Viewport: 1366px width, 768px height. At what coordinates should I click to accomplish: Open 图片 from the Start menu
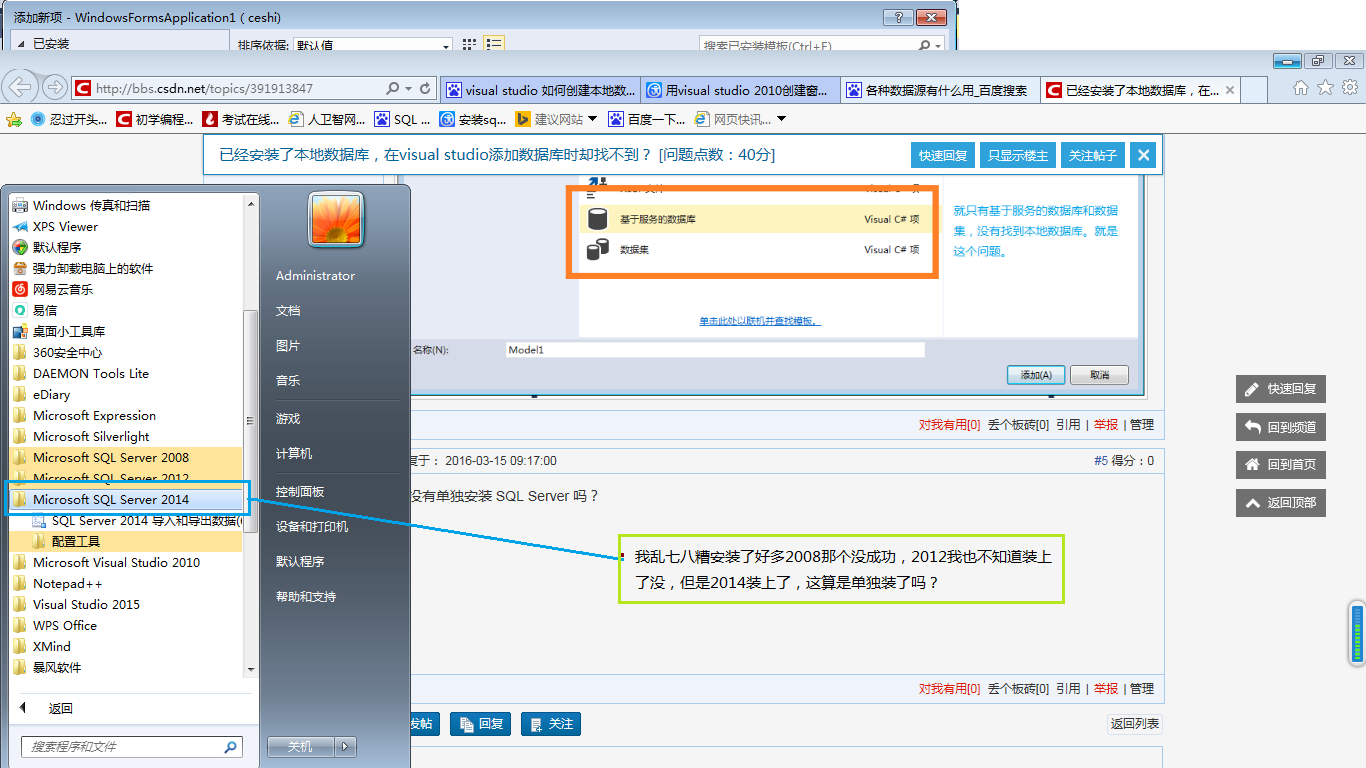(x=288, y=345)
